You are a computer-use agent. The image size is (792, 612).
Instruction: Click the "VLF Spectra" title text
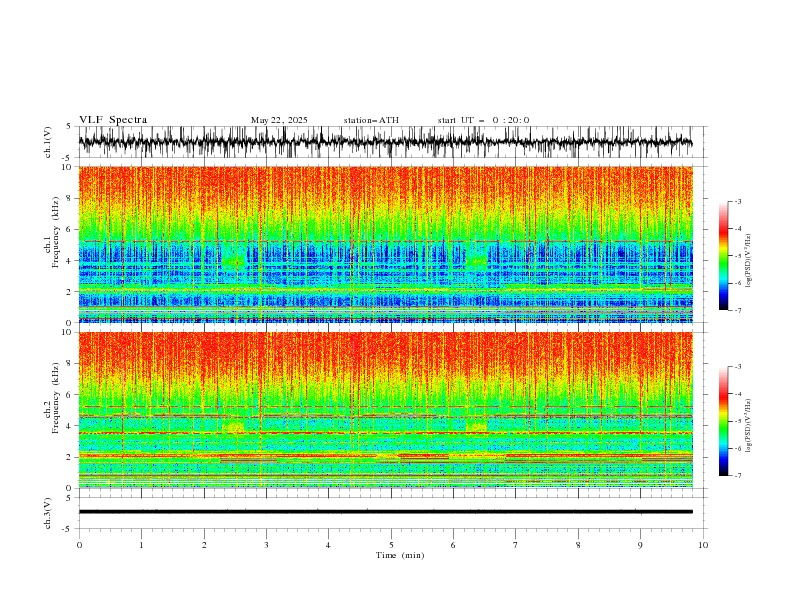(x=113, y=120)
